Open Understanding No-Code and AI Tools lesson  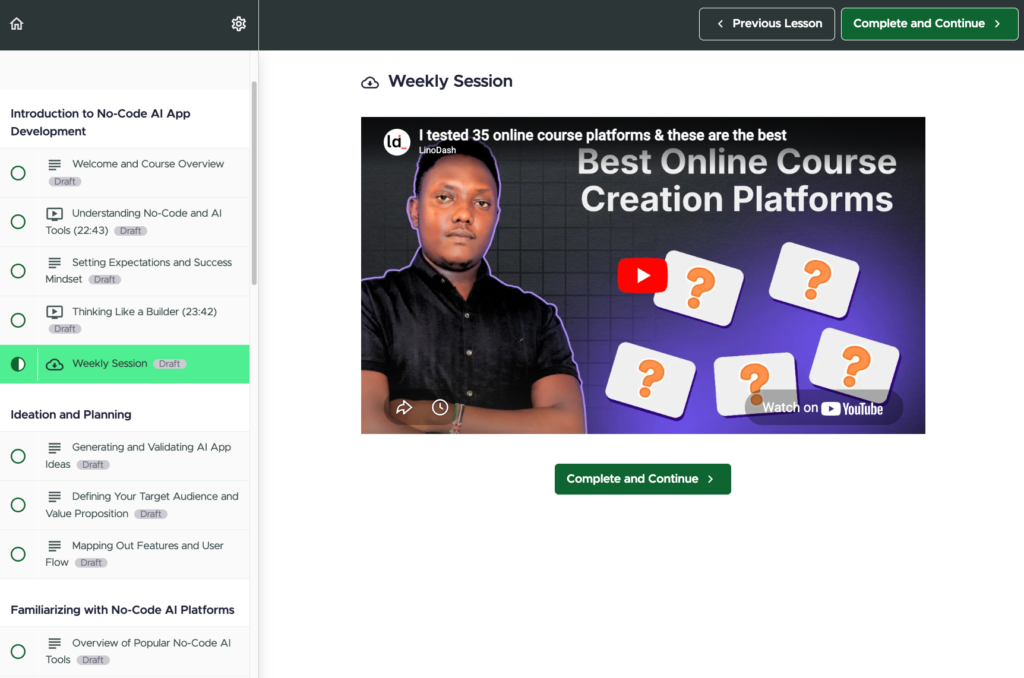coord(146,214)
